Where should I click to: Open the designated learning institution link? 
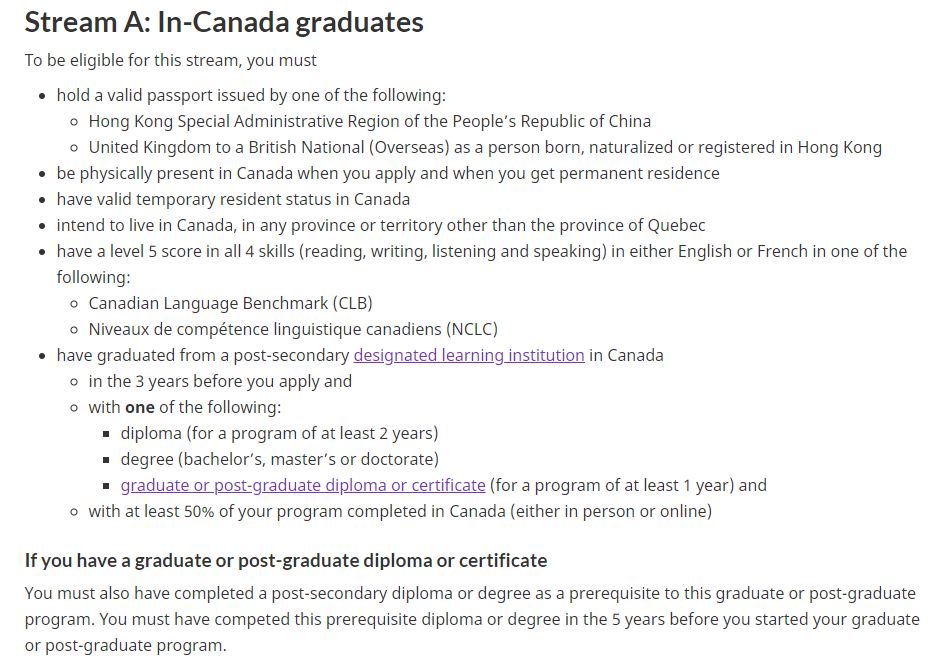tap(468, 355)
